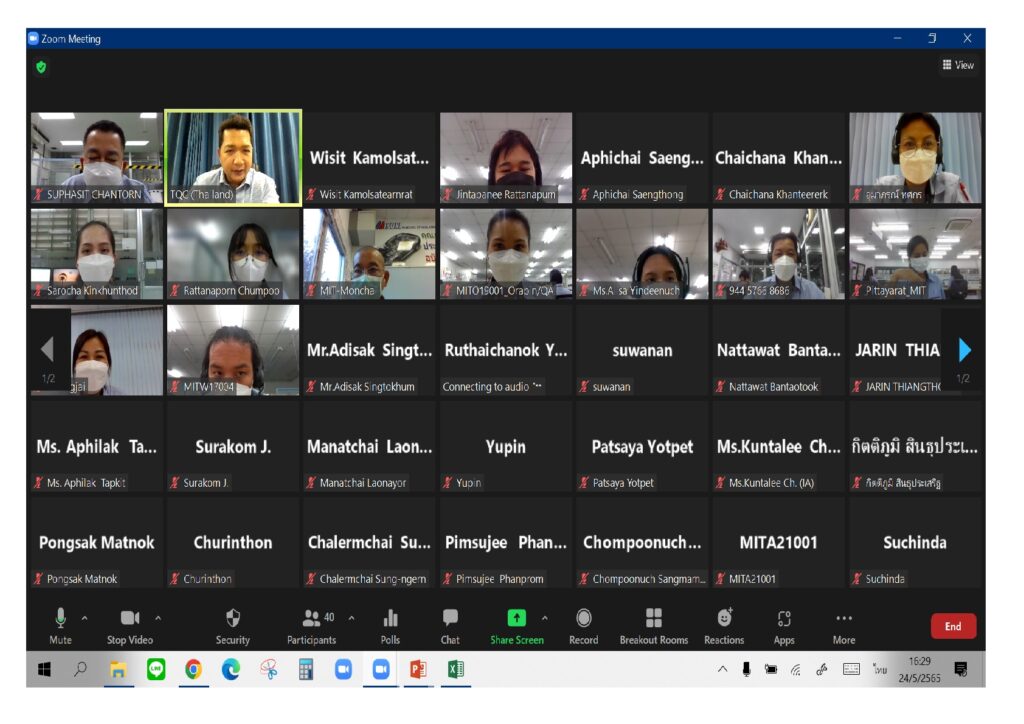Open the Apps icon in toolbar
The height and width of the screenshot is (724, 1024).
[x=784, y=619]
